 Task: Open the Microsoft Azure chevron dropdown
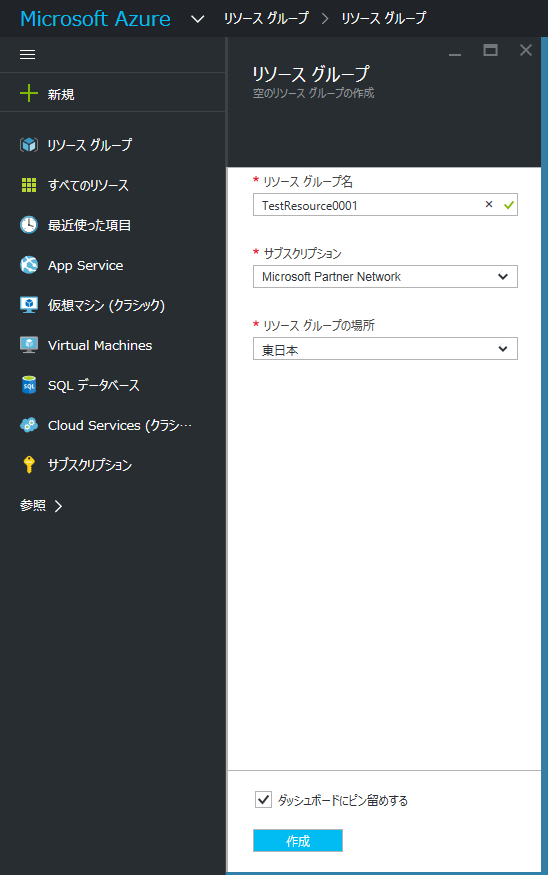198,19
